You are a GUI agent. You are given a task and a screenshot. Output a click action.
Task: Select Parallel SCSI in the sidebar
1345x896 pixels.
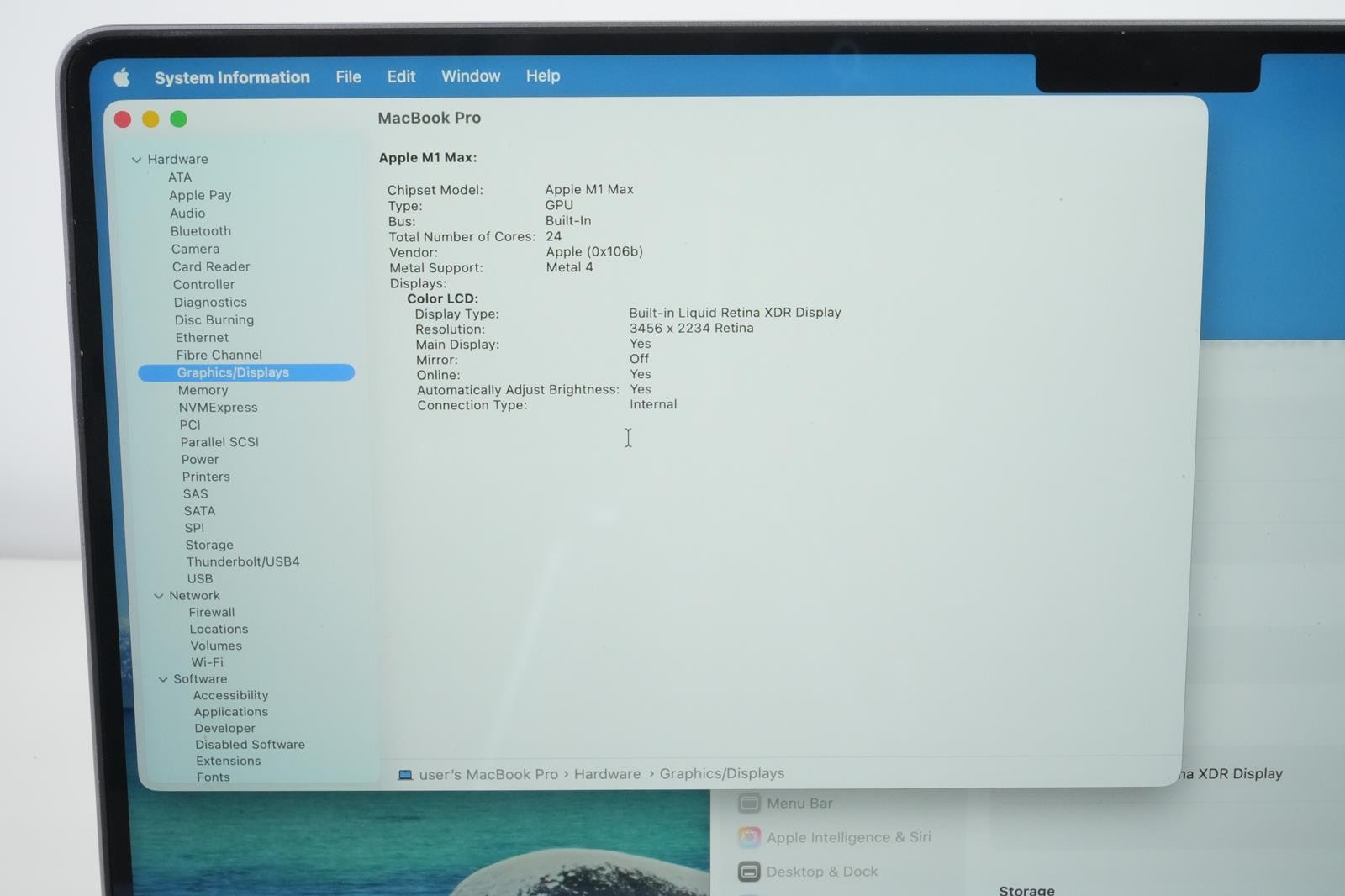click(219, 442)
